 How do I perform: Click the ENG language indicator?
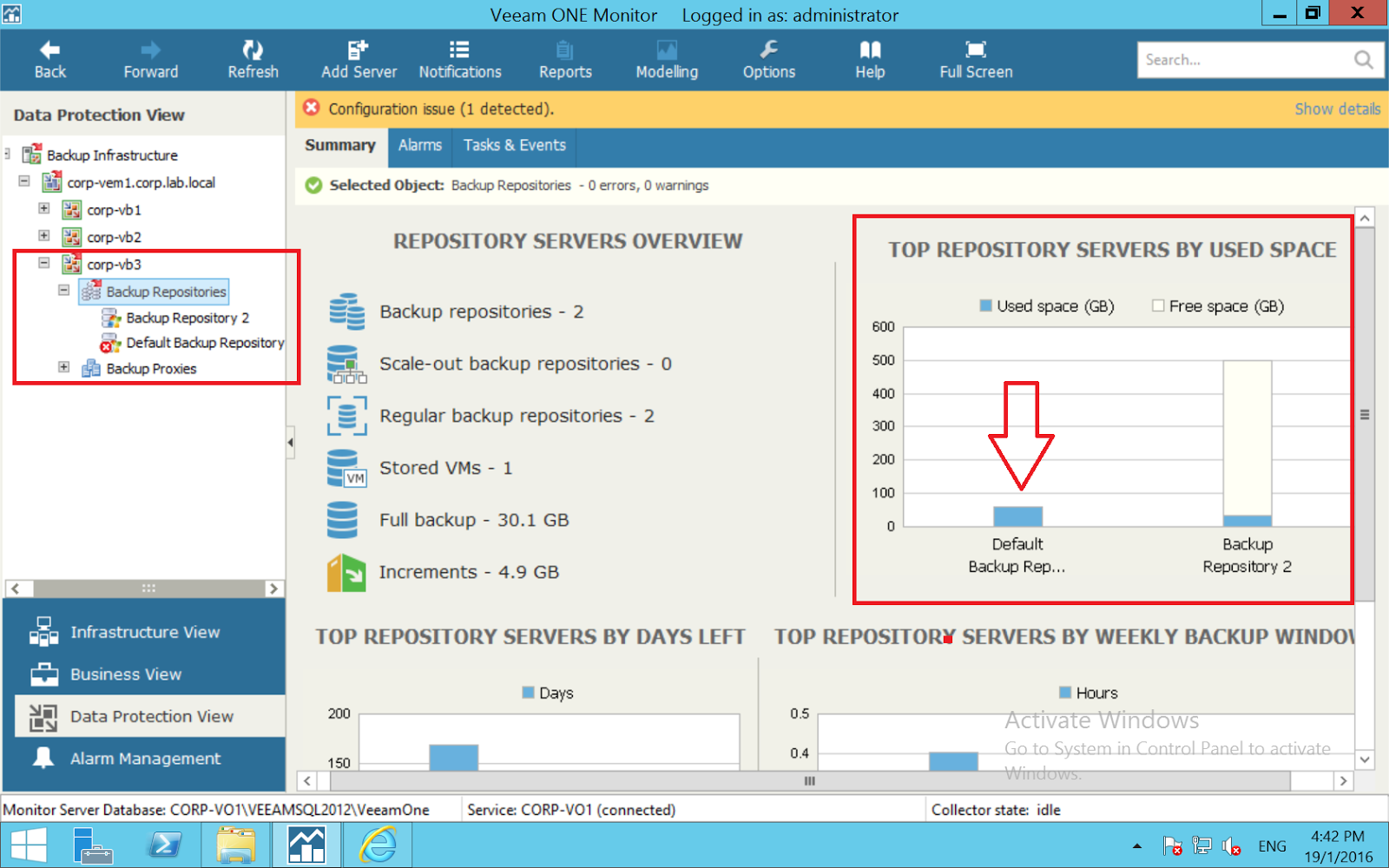[x=1272, y=846]
